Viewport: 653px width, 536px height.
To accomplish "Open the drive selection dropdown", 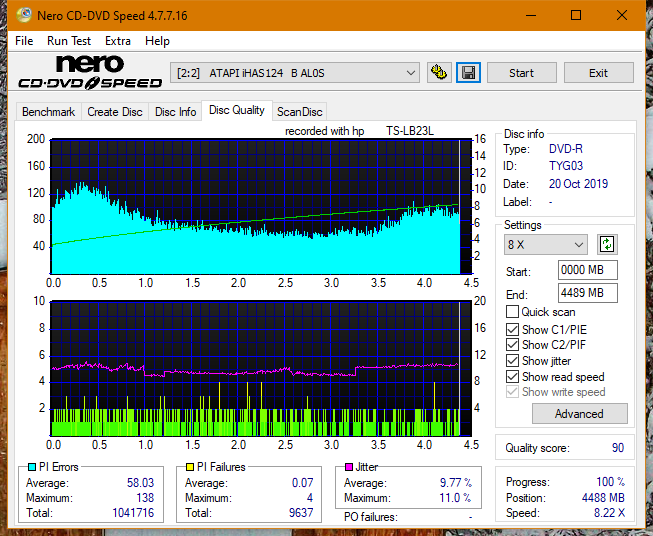I will (x=294, y=73).
